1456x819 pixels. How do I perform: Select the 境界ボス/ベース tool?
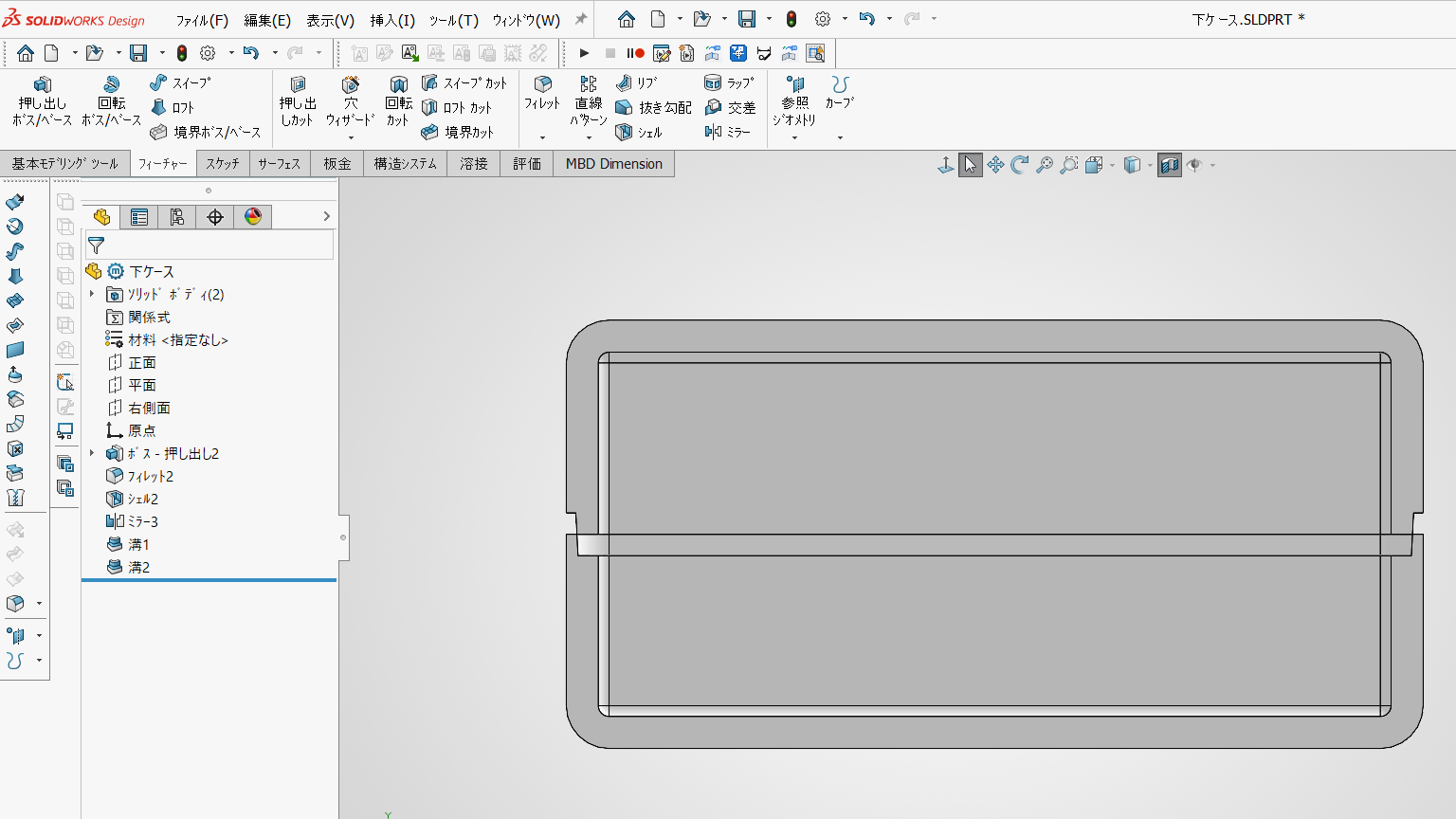click(x=206, y=132)
